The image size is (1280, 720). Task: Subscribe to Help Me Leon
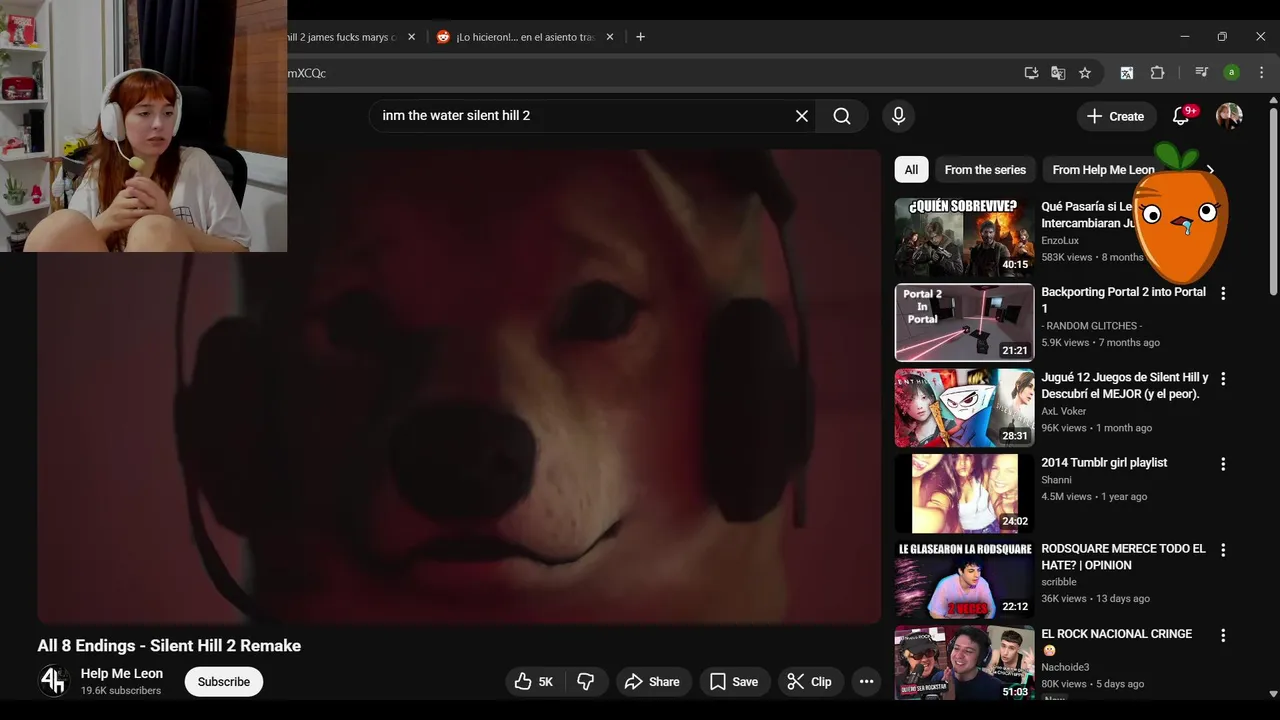coord(224,682)
